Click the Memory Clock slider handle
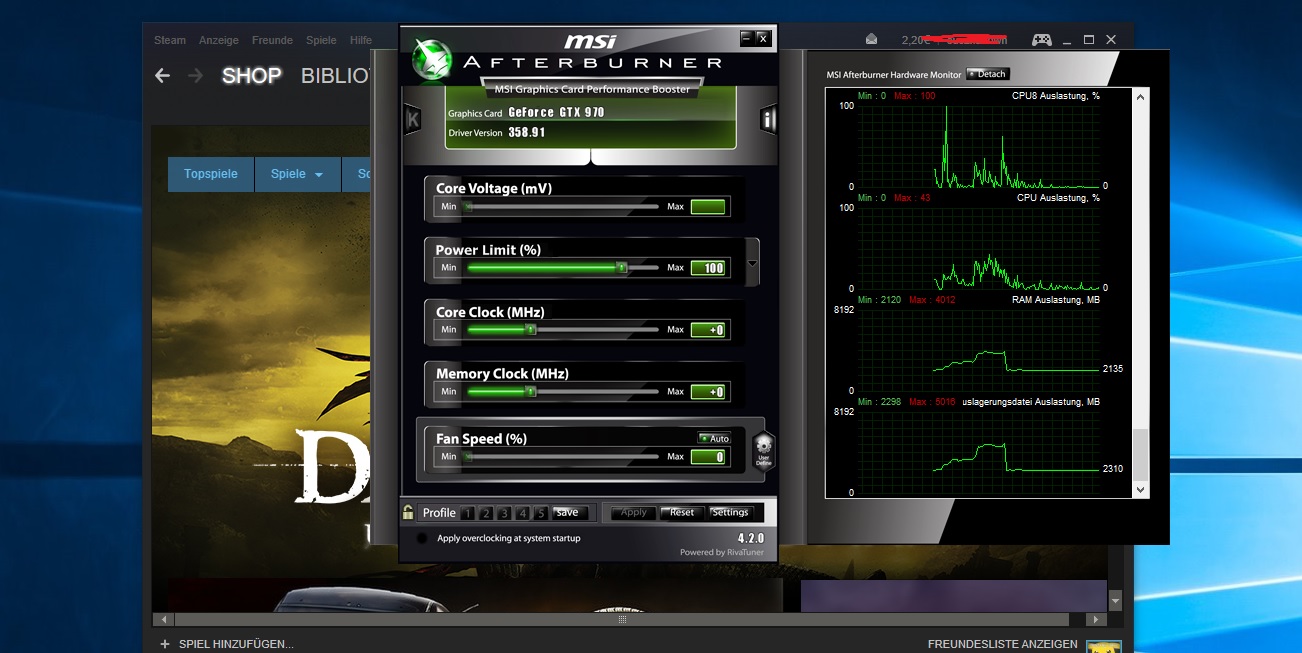Viewport: 1302px width, 653px height. coord(531,391)
